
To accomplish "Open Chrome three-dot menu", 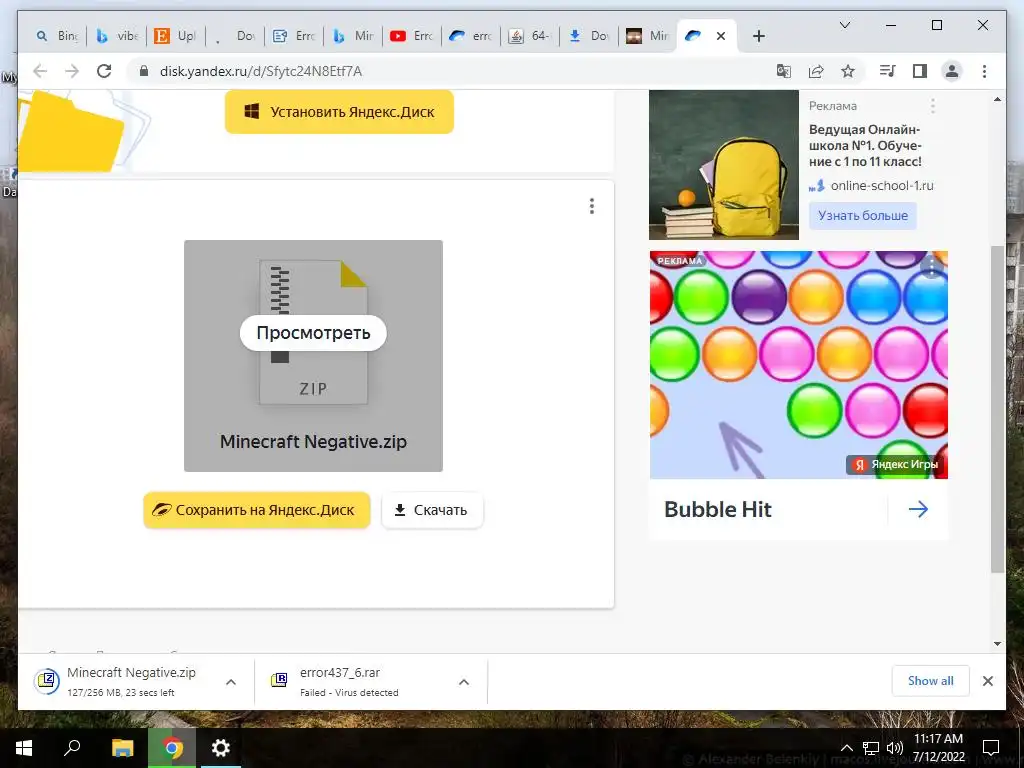I will coord(984,71).
